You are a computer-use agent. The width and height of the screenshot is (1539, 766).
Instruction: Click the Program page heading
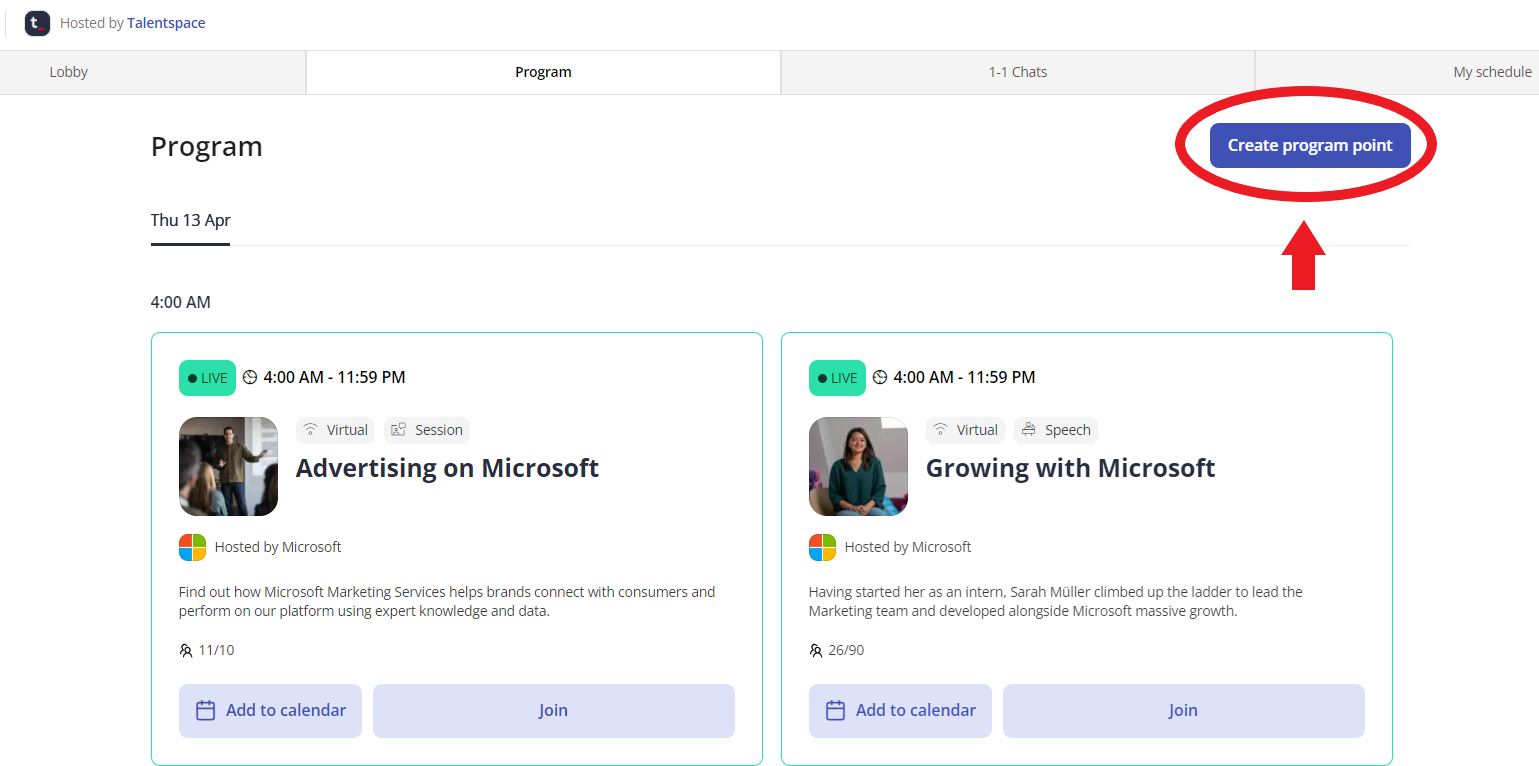[207, 147]
